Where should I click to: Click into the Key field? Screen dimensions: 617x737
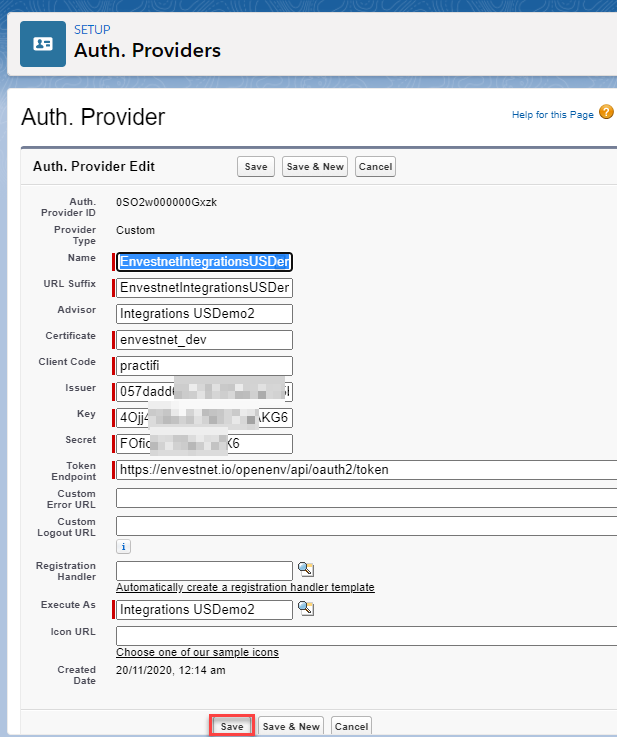click(x=204, y=417)
